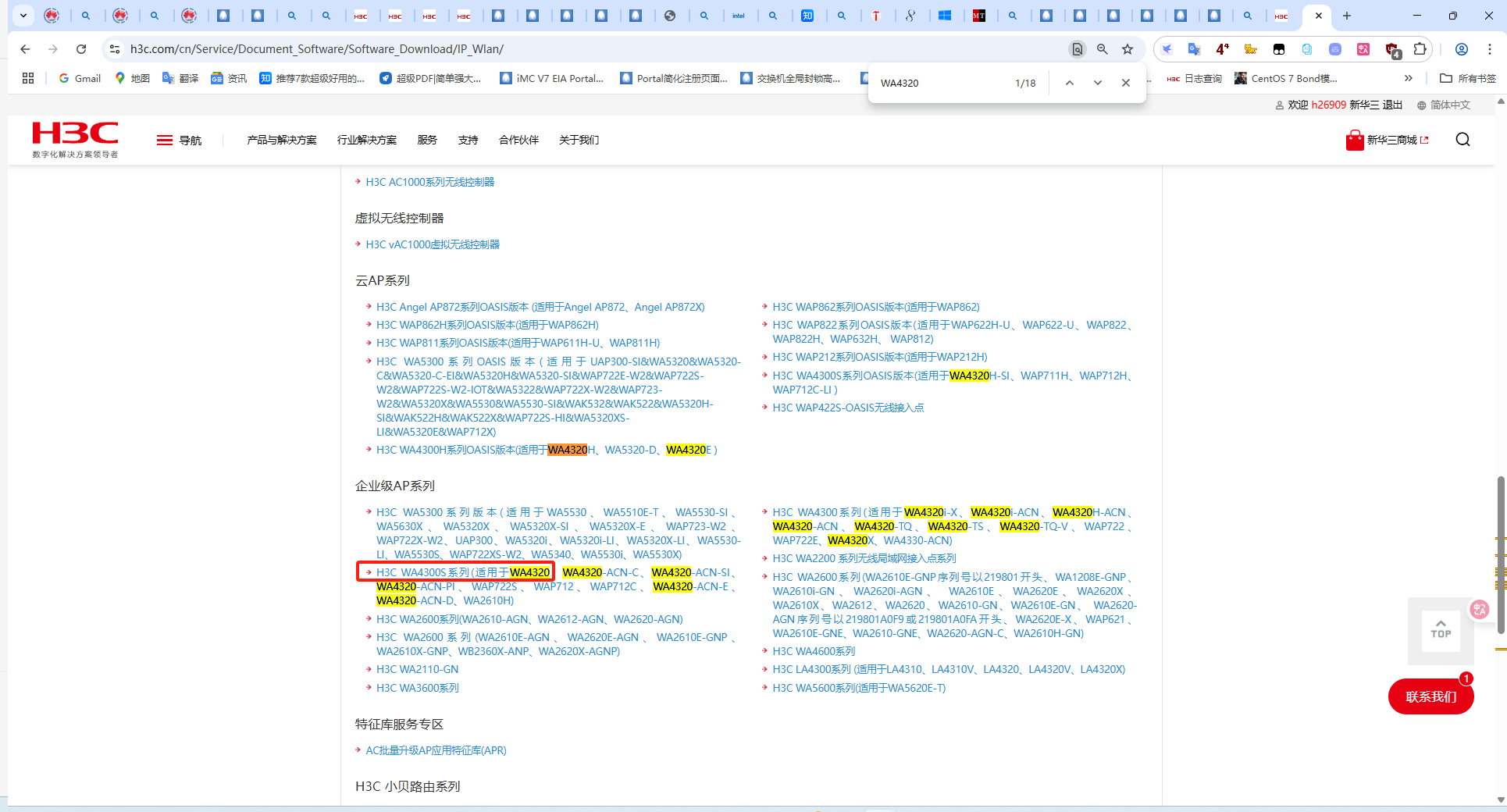Switch to the globe icon tab
1507x812 pixels.
pyautogui.click(x=670, y=16)
